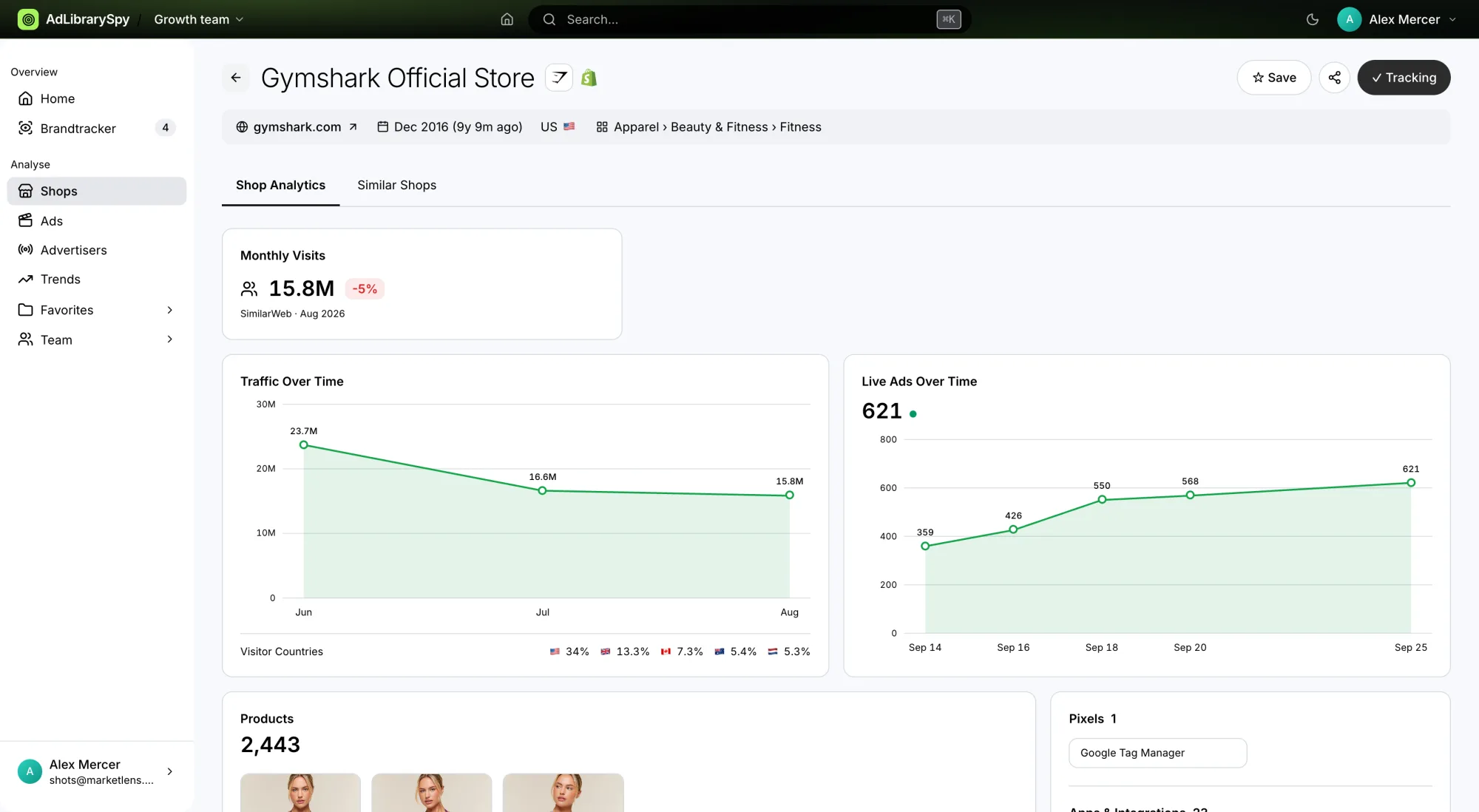1479x812 pixels.
Task: Click the Alex Mercer avatar in sidebar footer
Action: (30, 771)
